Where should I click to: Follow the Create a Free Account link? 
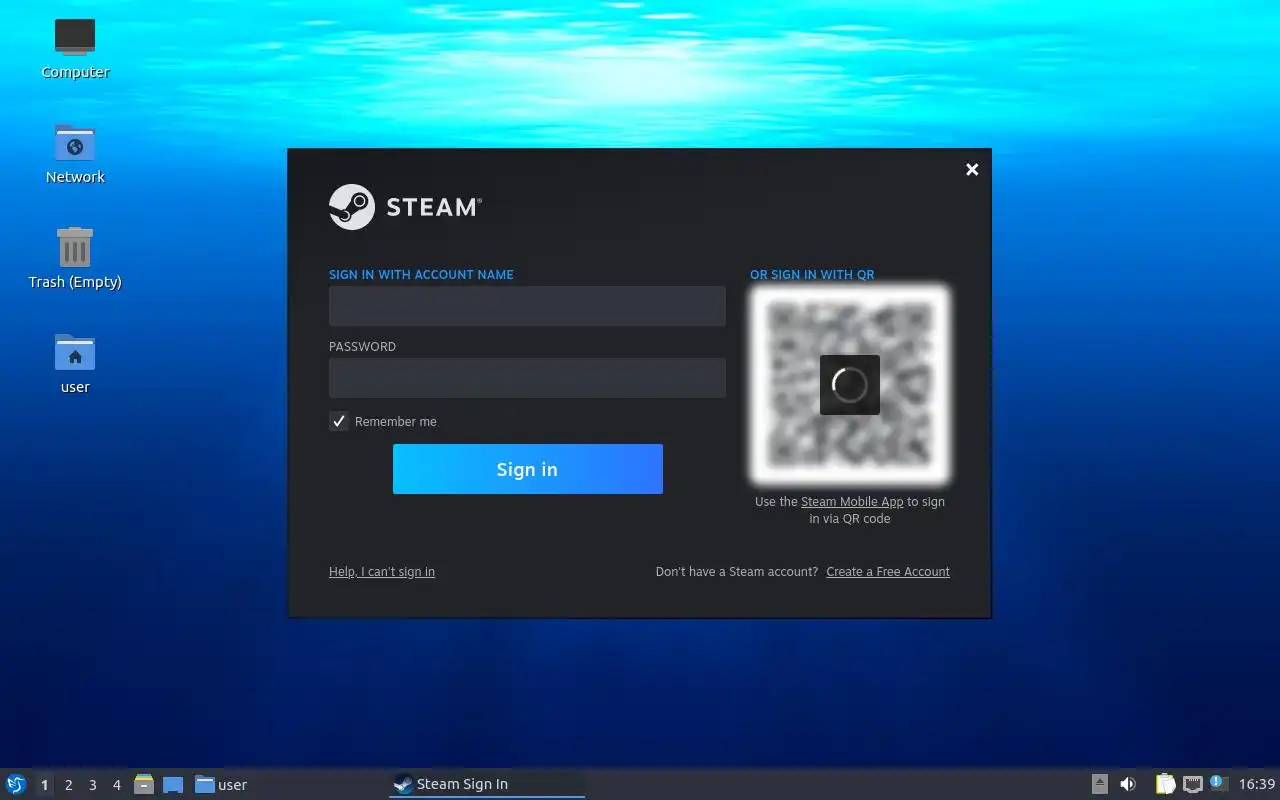(x=888, y=572)
